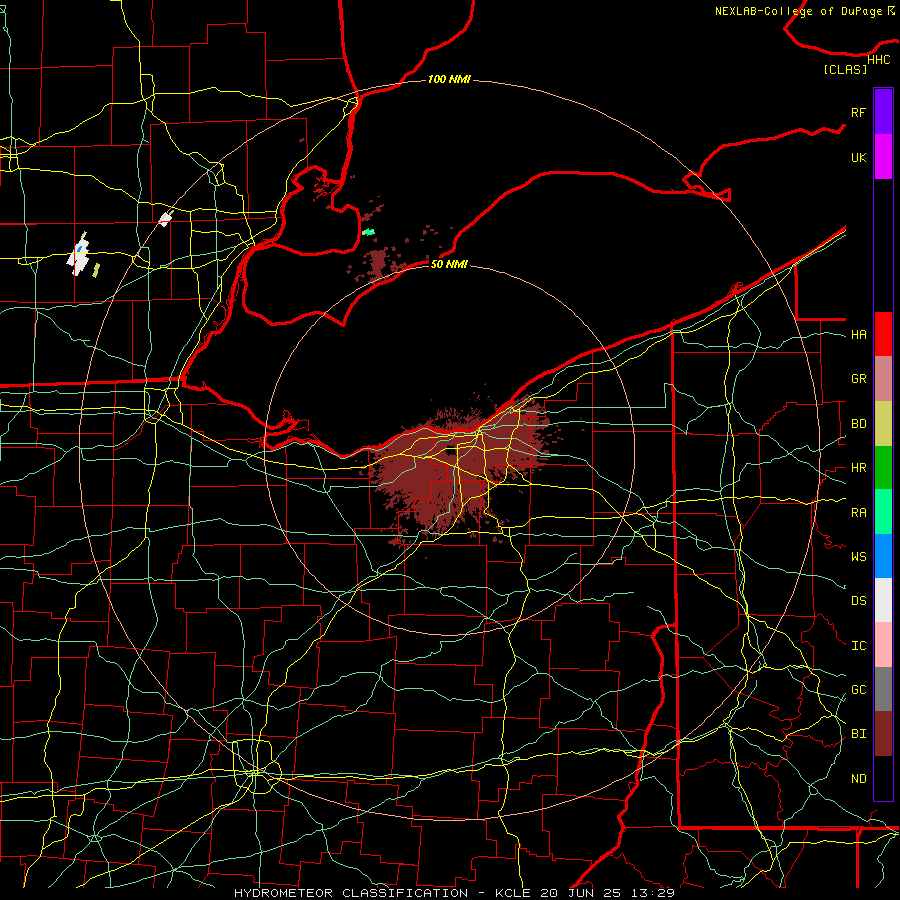Screen dimensions: 900x900
Task: Click the "50 NMI" range ring label
Action: point(449,264)
